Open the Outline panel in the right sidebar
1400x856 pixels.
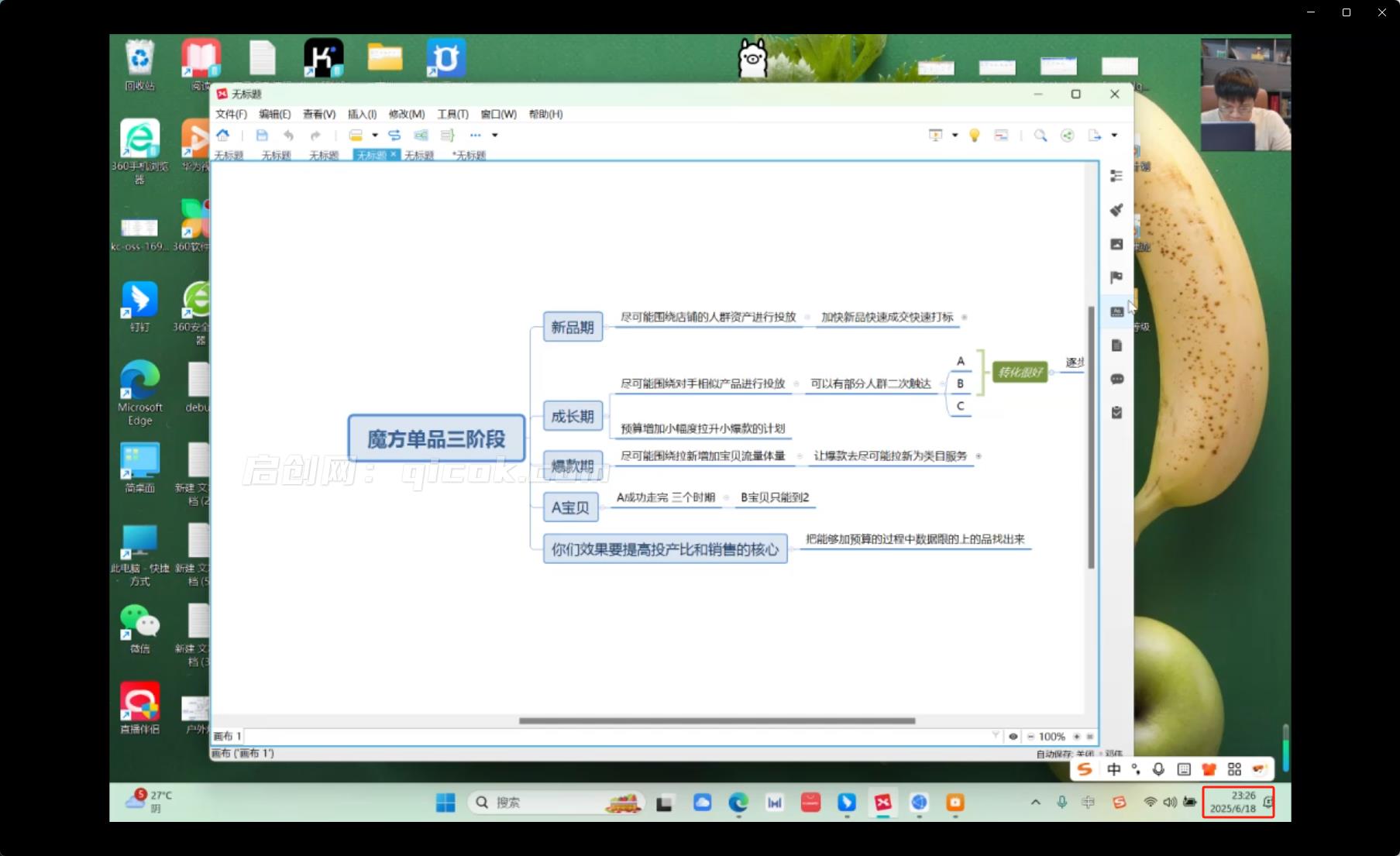coord(1116,177)
